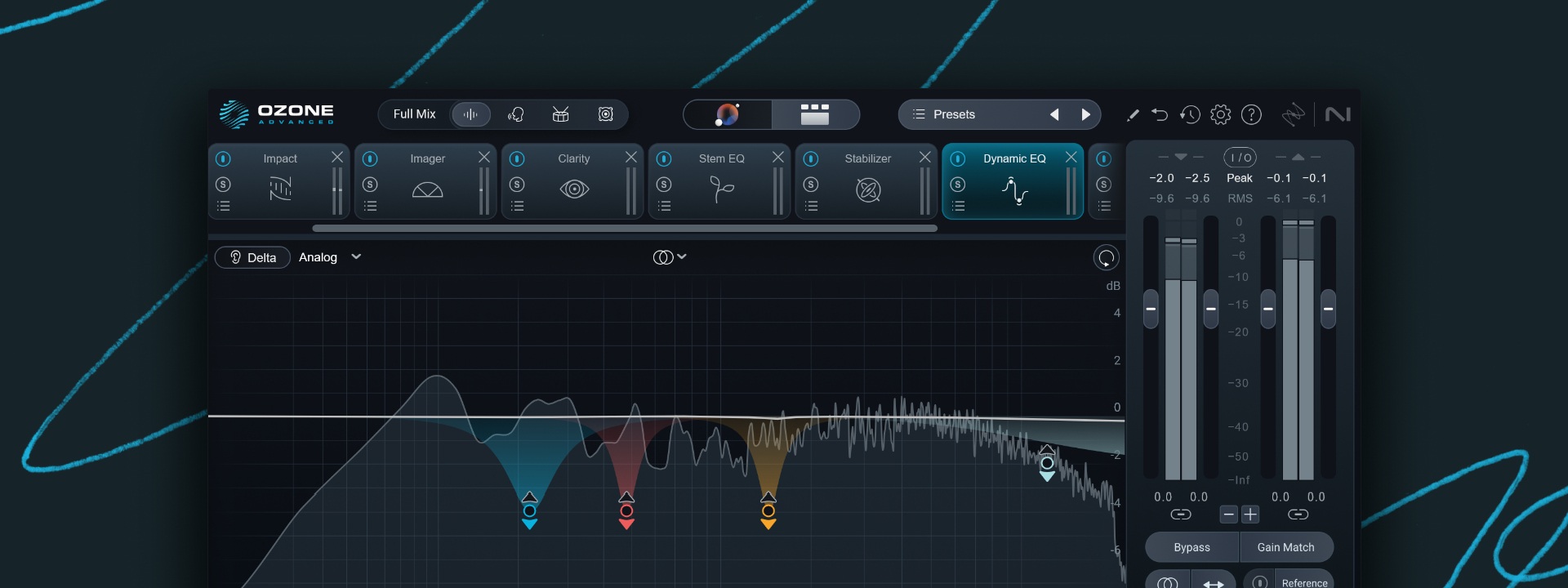
Task: Click the input channel link icon
Action: [x=1181, y=514]
